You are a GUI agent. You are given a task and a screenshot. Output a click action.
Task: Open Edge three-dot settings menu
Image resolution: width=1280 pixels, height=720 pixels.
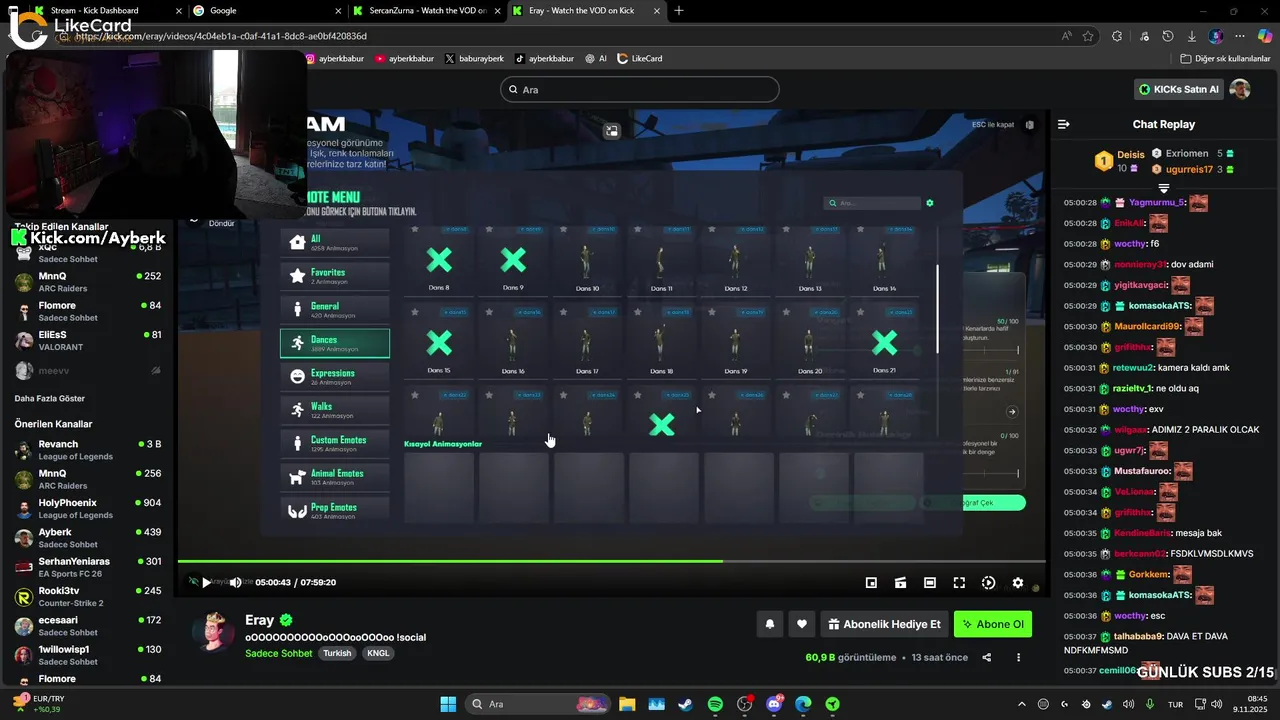[x=1240, y=36]
